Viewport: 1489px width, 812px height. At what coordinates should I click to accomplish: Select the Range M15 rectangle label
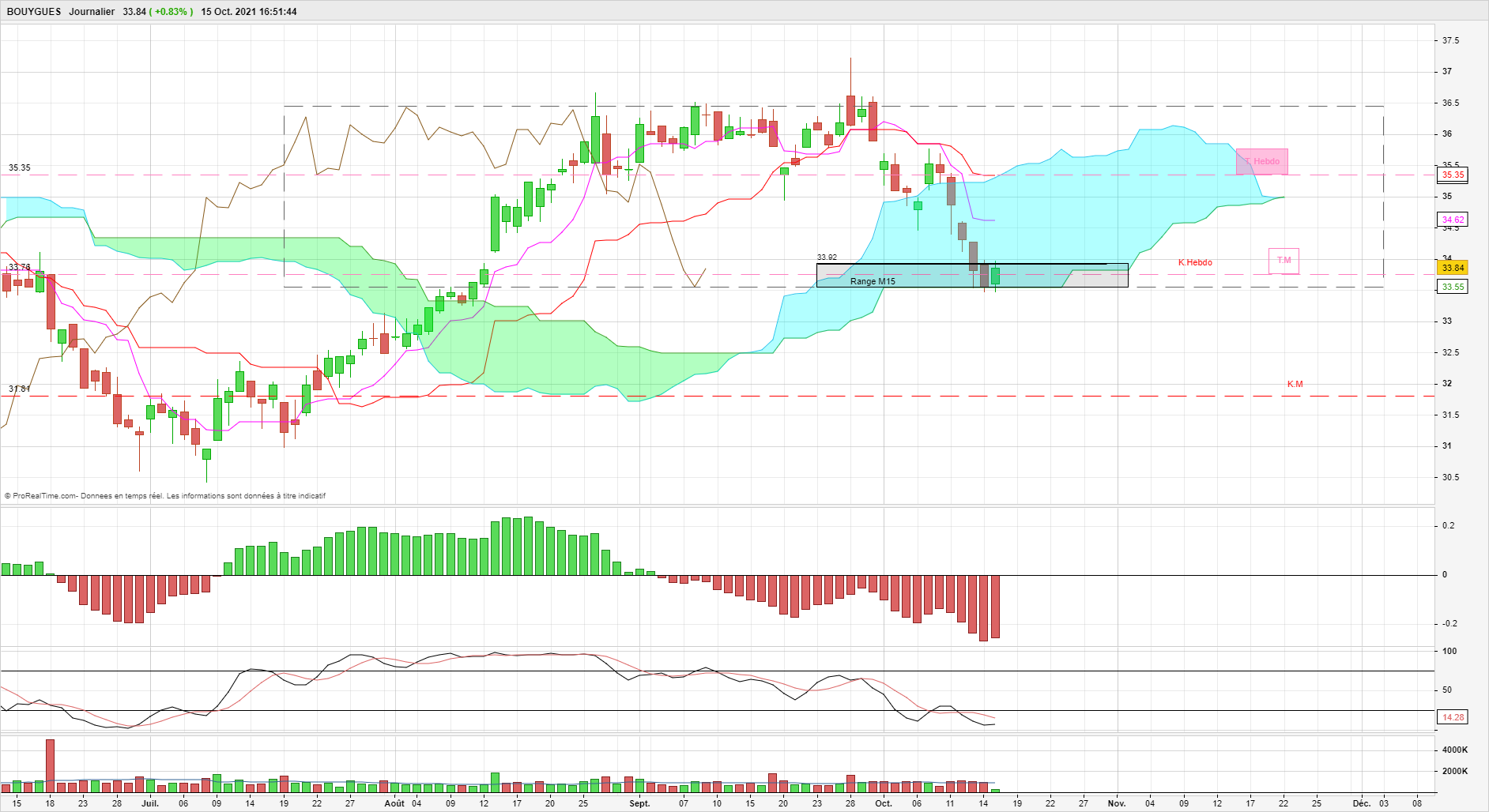873,281
